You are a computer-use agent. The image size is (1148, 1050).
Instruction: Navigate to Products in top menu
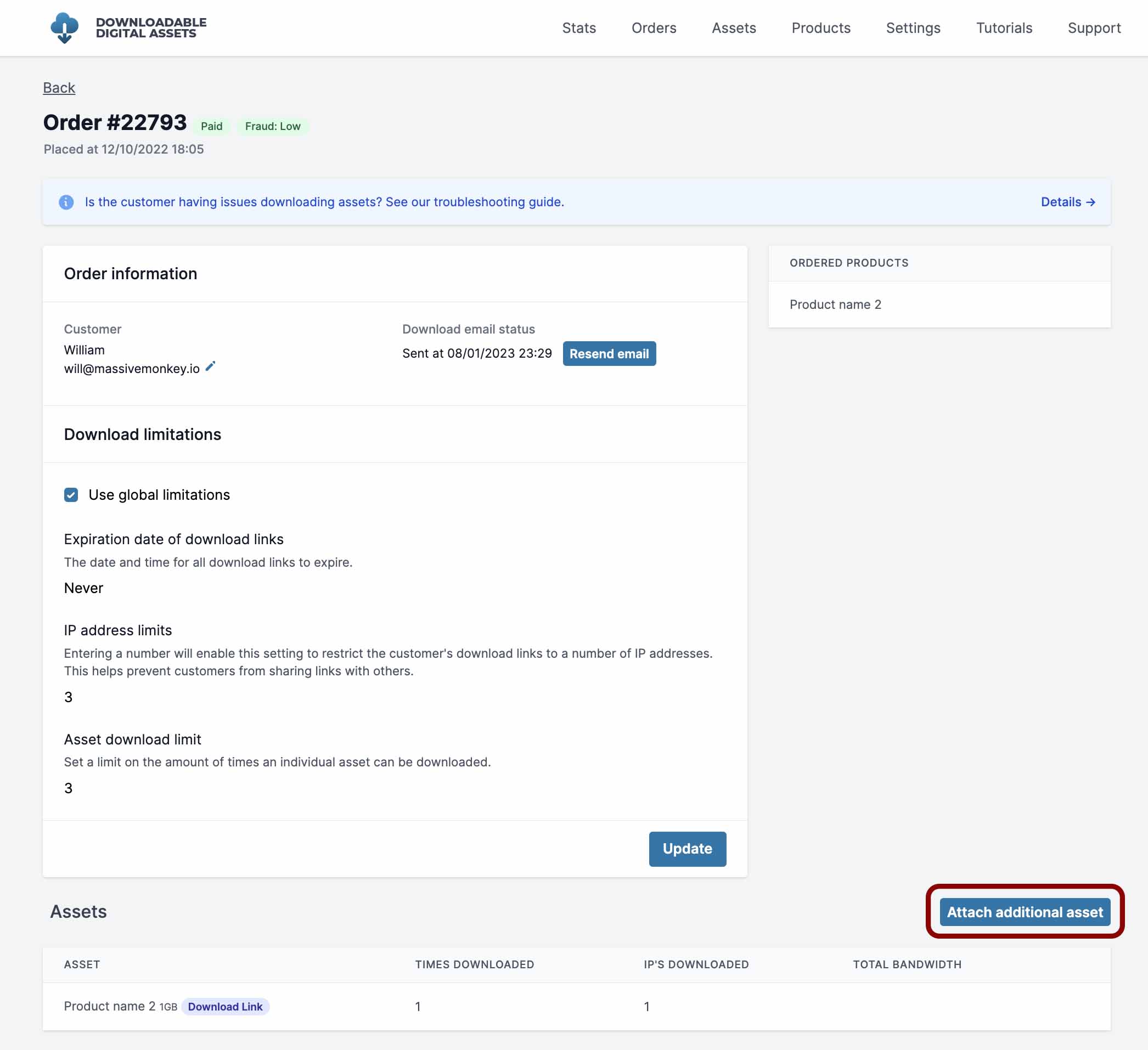tap(820, 28)
